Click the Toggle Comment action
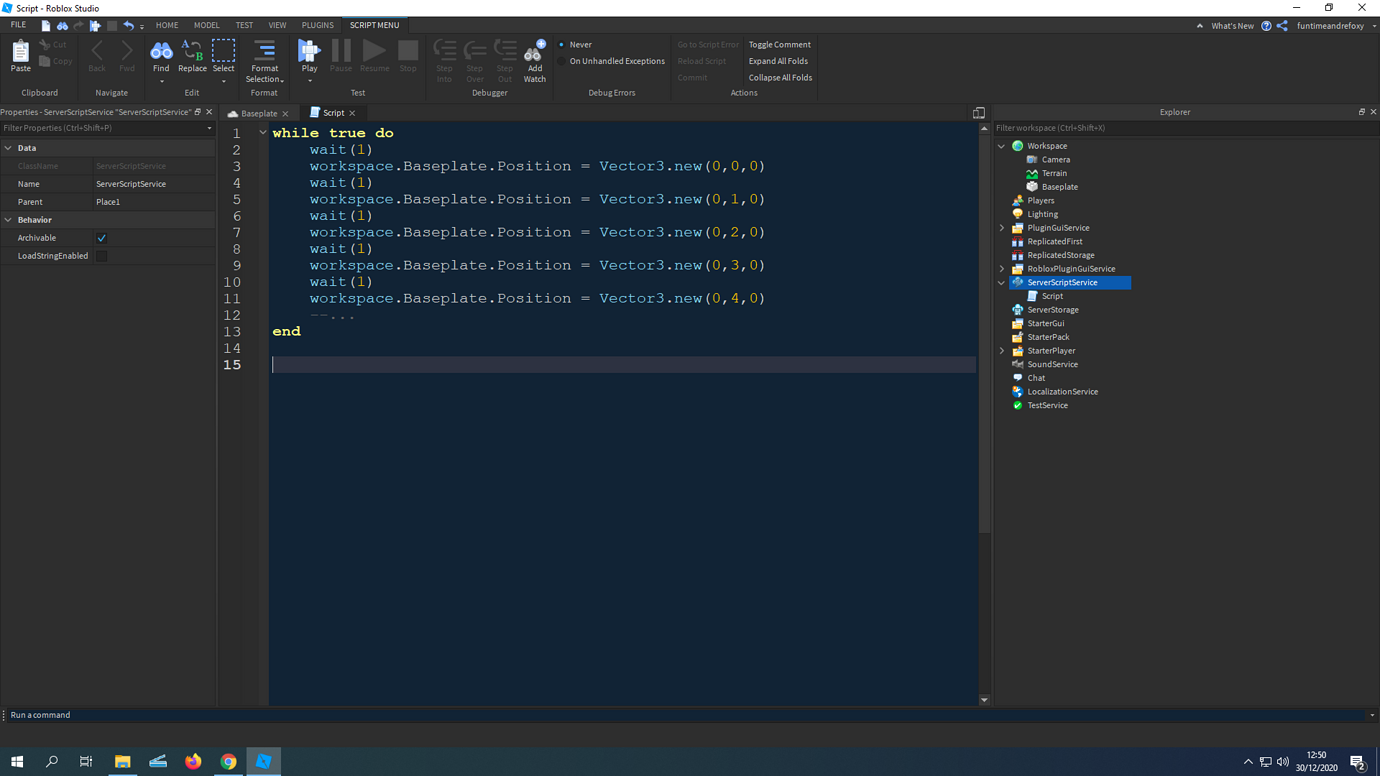Viewport: 1380px width, 776px height. coord(779,44)
